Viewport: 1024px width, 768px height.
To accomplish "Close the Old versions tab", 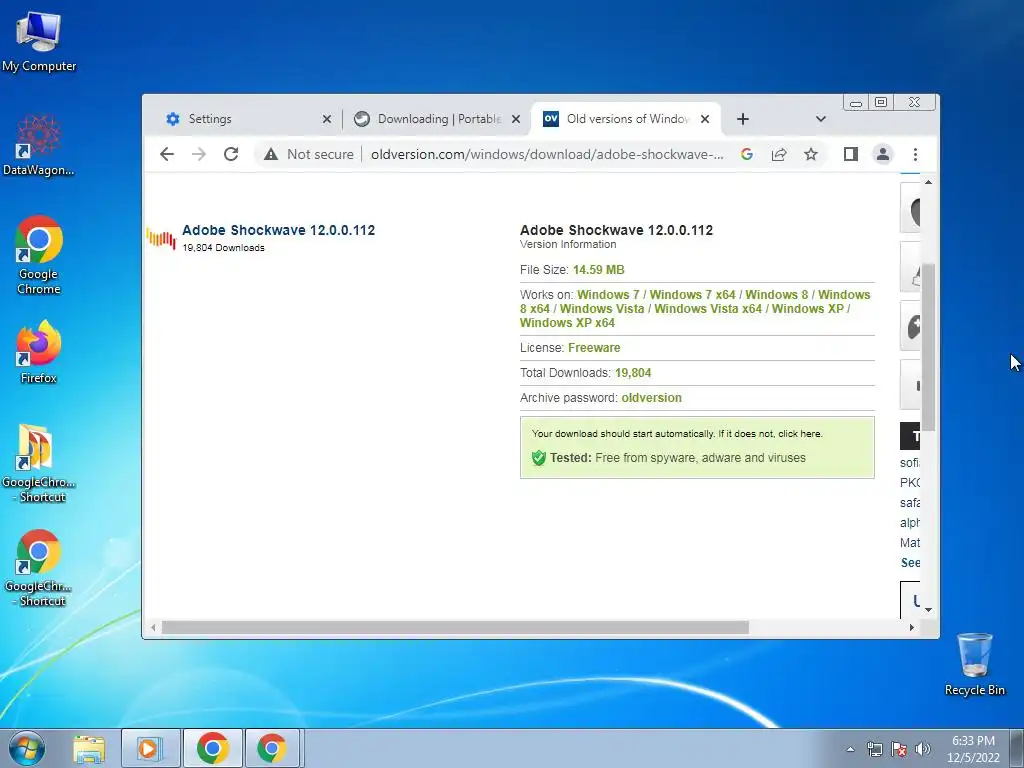I will (705, 119).
